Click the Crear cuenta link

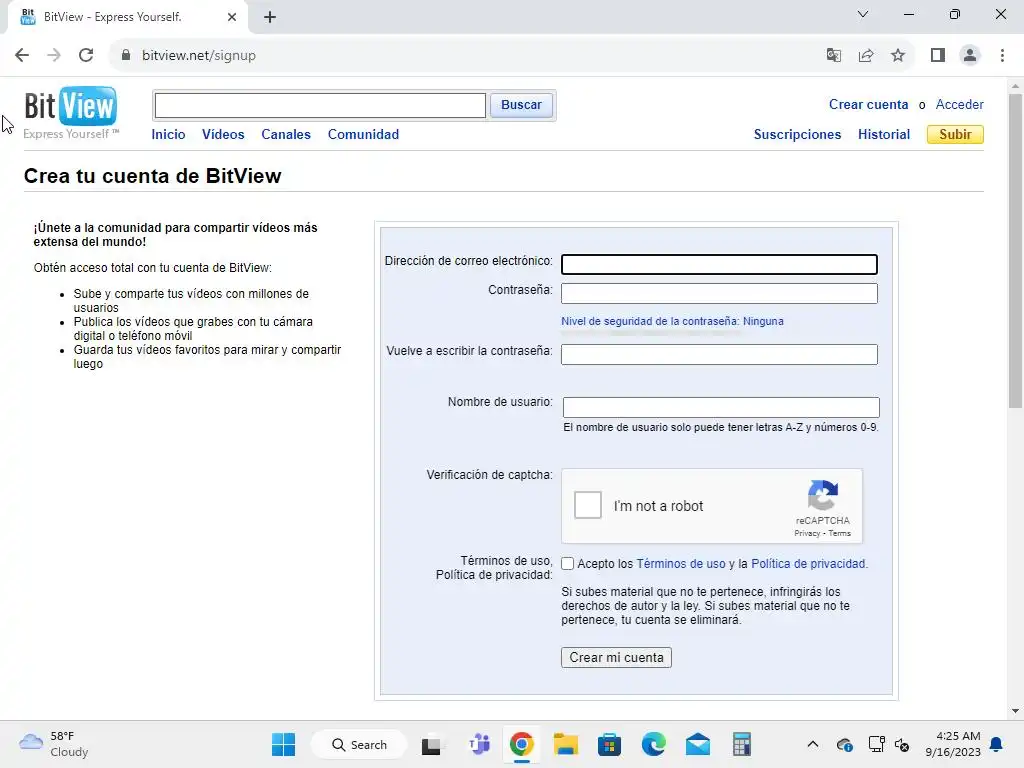(x=869, y=104)
